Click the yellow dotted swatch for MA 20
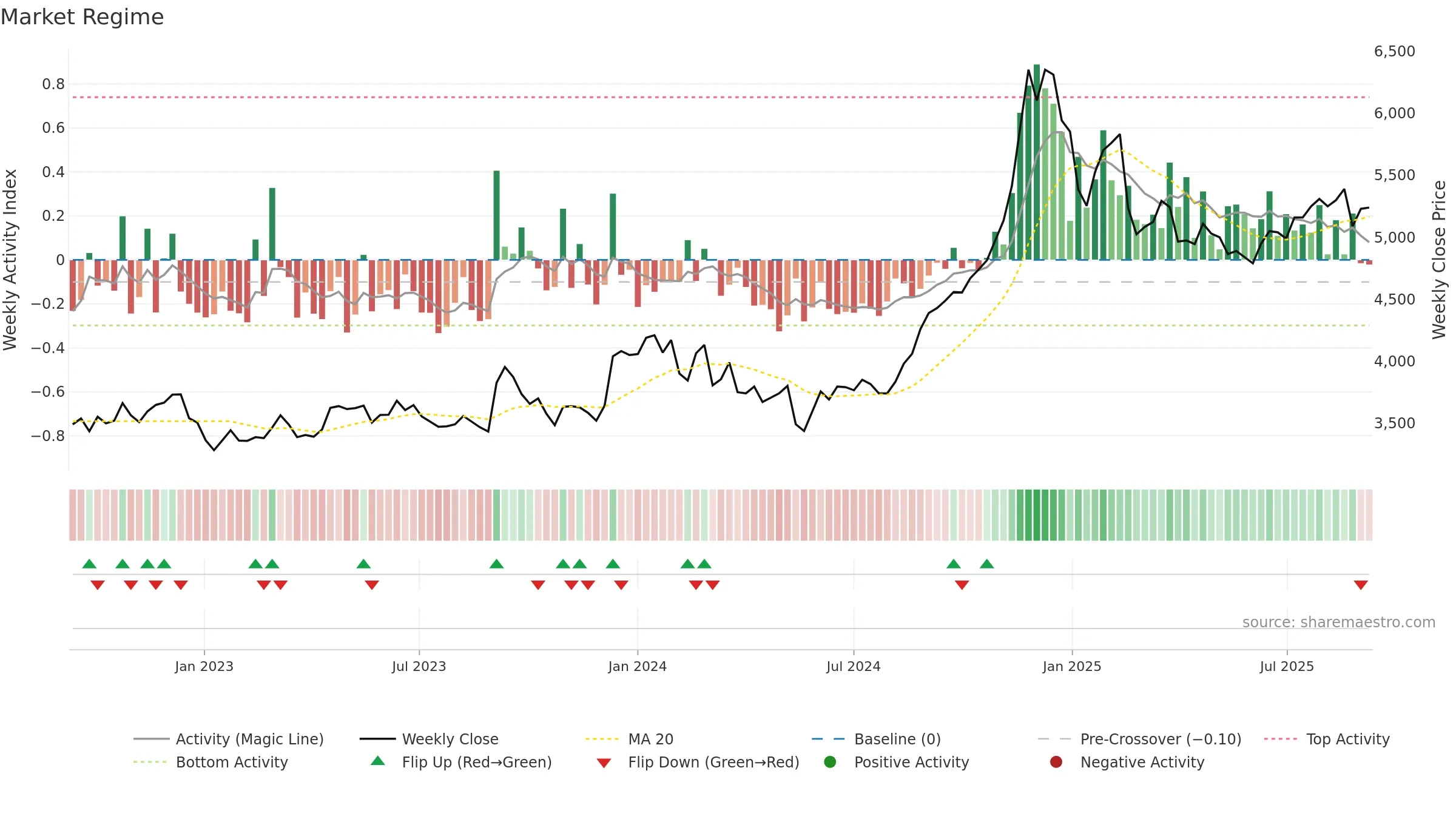Viewport: 1456px width, 819px height. coord(602,739)
